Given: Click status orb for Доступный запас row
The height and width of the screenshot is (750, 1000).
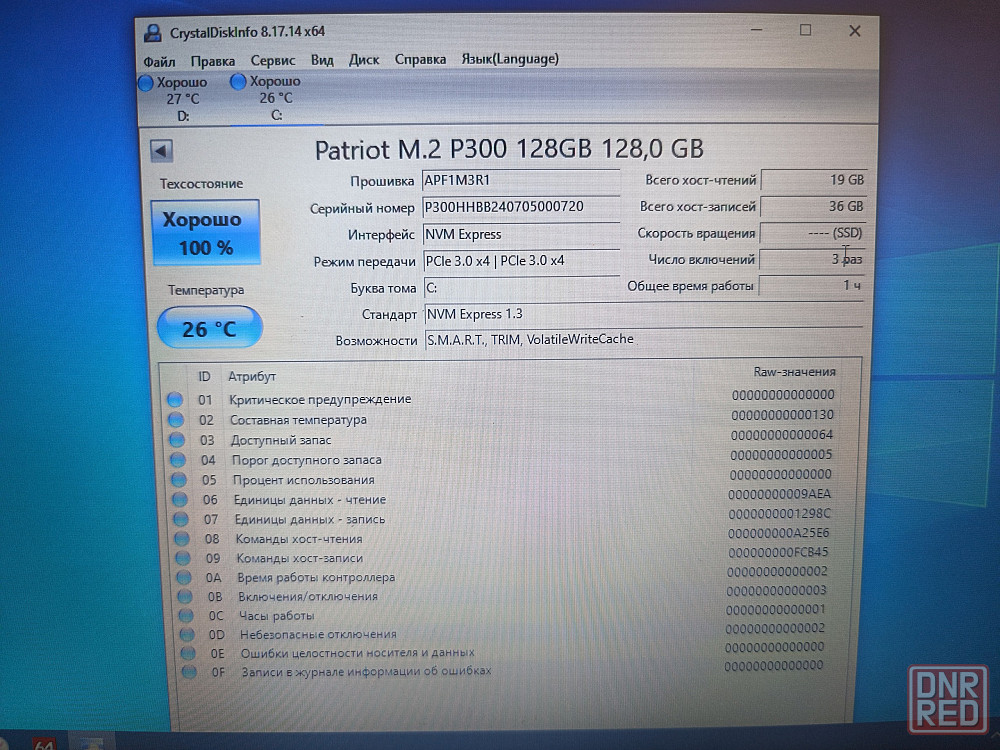Looking at the screenshot, I should (177, 440).
